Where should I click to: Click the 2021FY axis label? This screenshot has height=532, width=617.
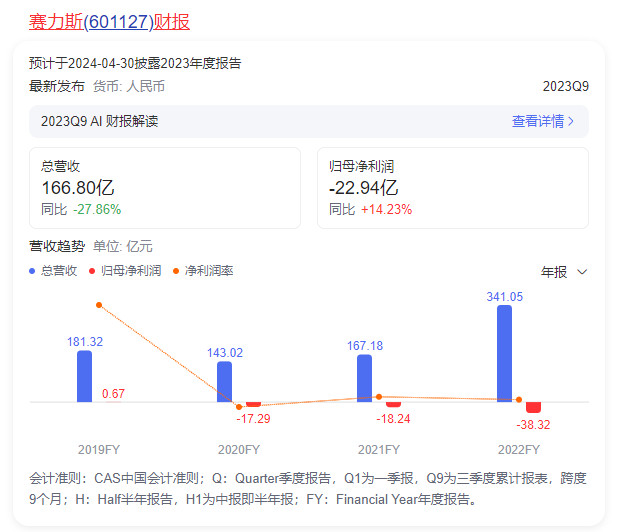[379, 449]
